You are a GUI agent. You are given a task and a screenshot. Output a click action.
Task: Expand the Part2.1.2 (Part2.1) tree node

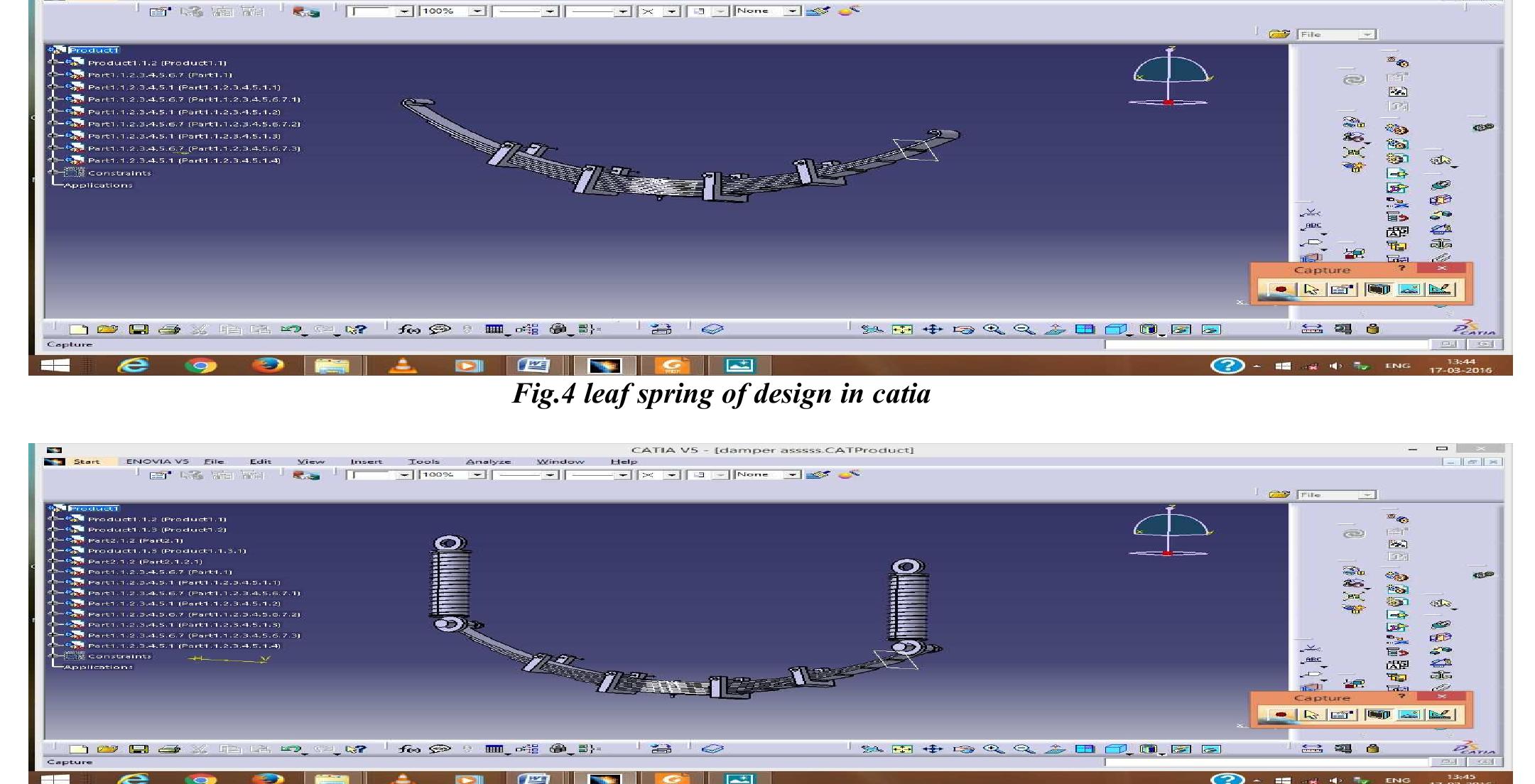pos(51,540)
